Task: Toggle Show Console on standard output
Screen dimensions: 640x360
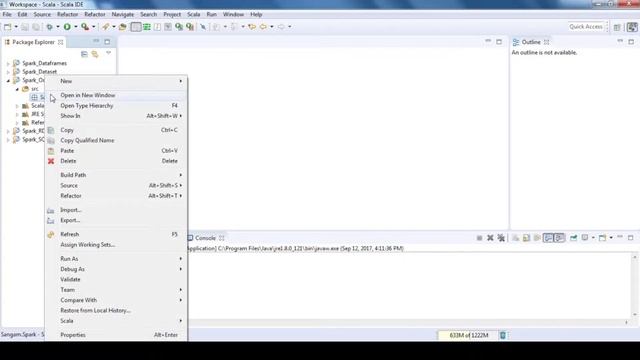Action: point(548,238)
